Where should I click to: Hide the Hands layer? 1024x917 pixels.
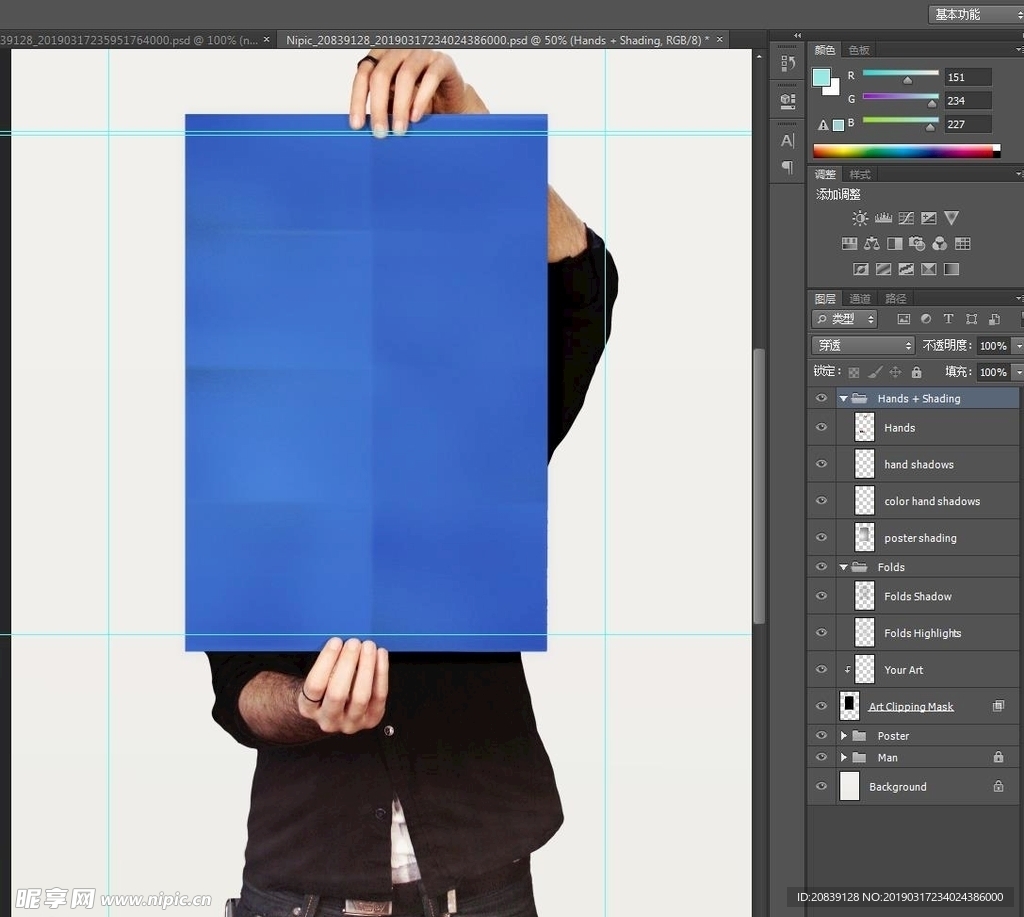point(821,428)
